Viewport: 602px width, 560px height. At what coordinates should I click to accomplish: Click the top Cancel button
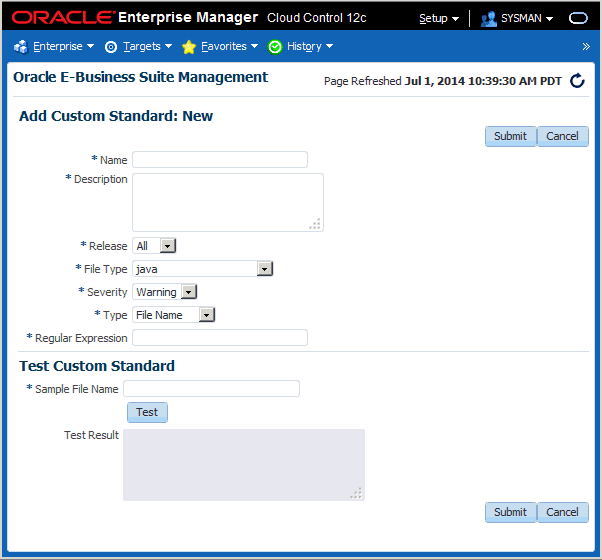click(x=562, y=136)
